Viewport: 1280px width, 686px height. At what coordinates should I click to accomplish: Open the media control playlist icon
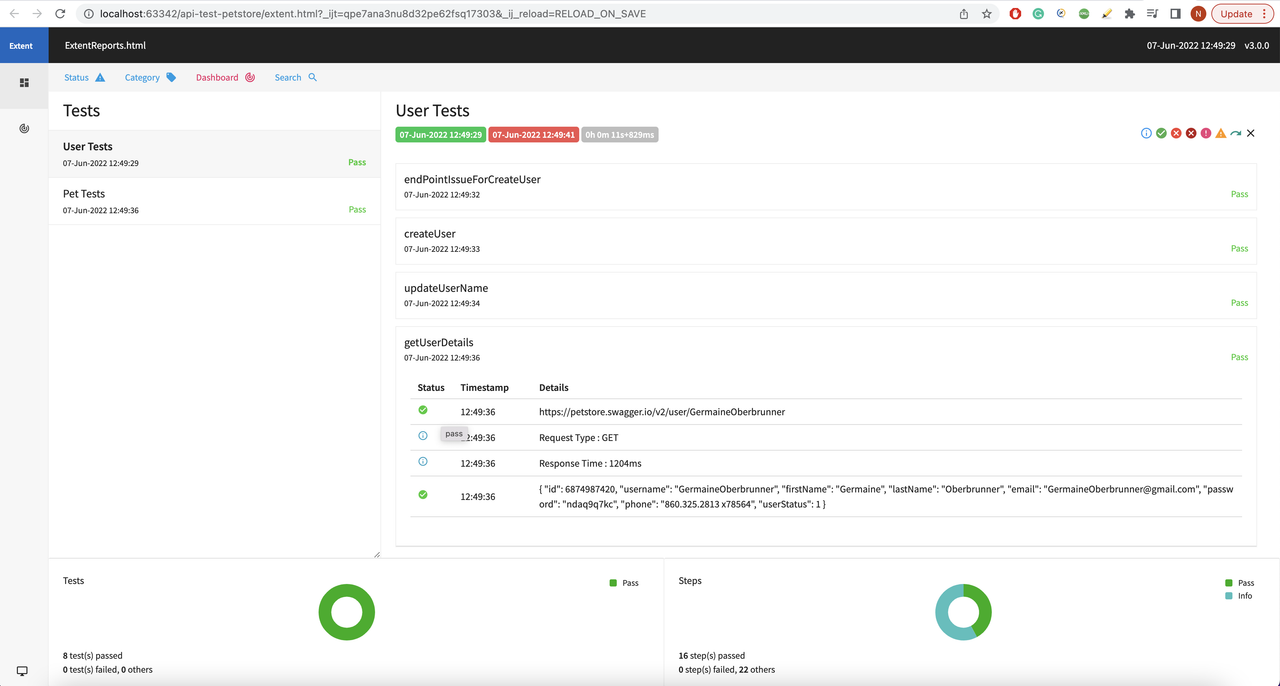click(x=1153, y=14)
